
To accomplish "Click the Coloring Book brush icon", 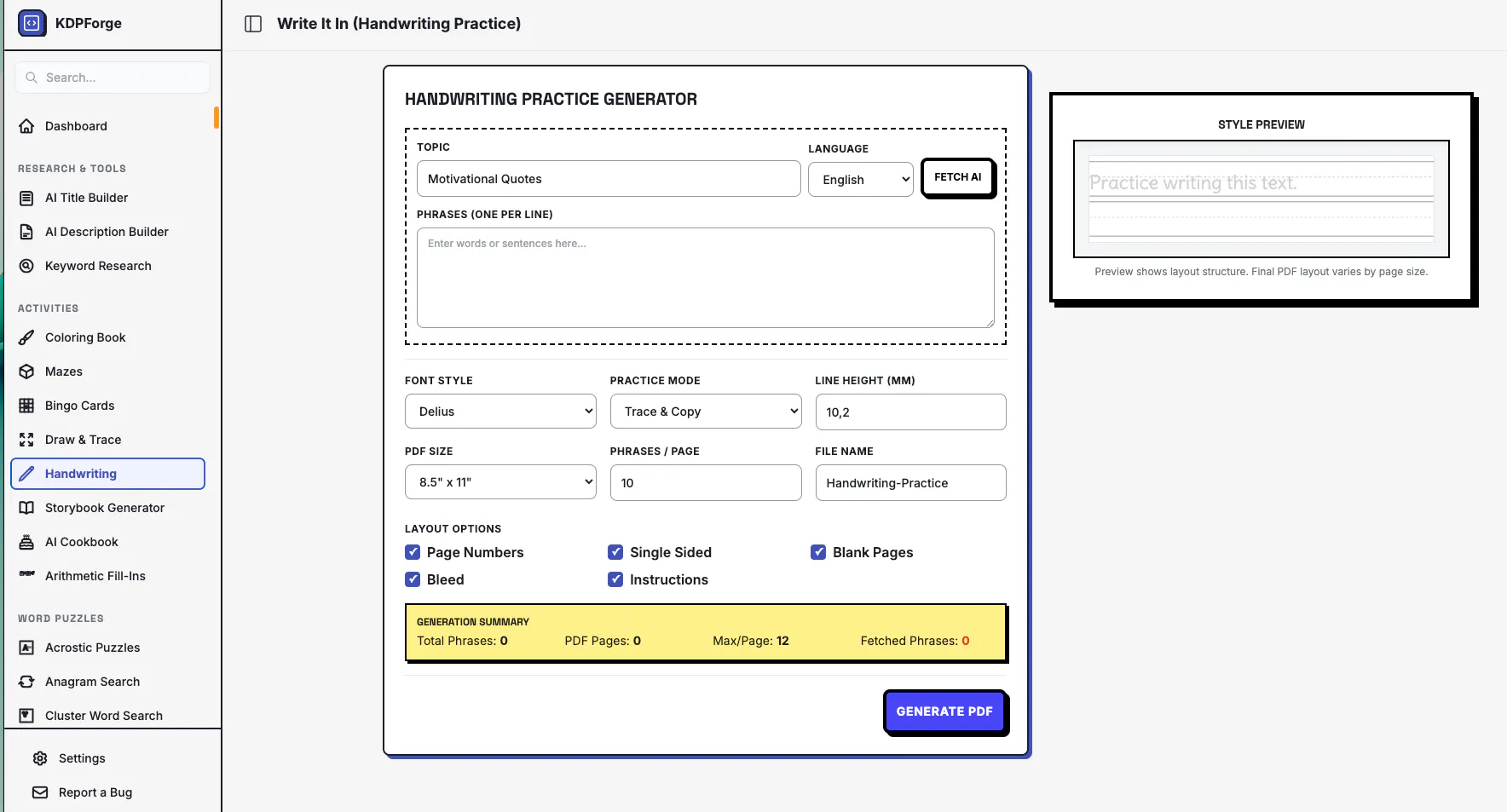I will pyautogui.click(x=26, y=337).
